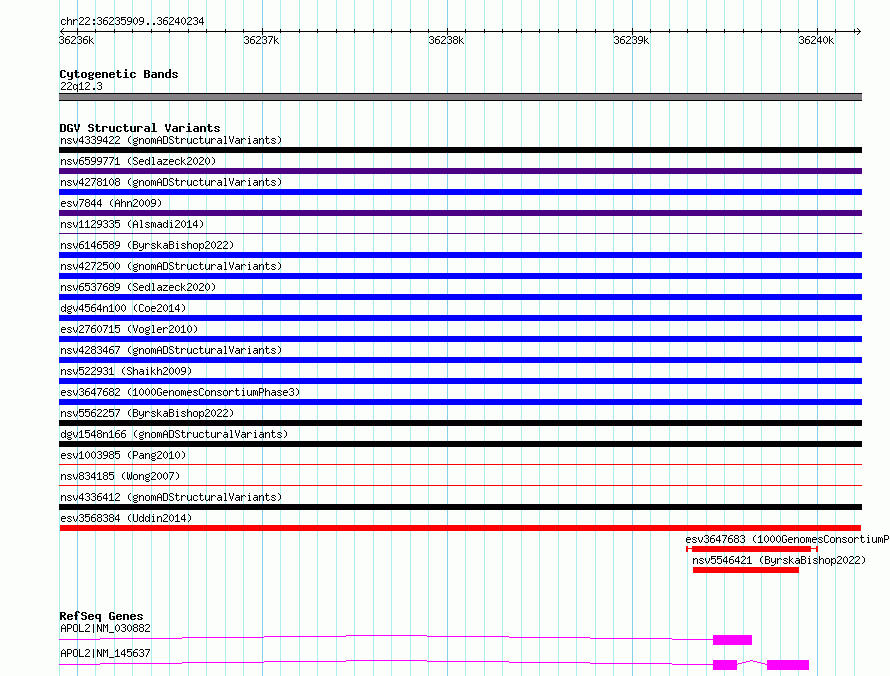The width and height of the screenshot is (890, 676).
Task: Select the short red nsv5546421 variant bar
Action: [x=745, y=570]
